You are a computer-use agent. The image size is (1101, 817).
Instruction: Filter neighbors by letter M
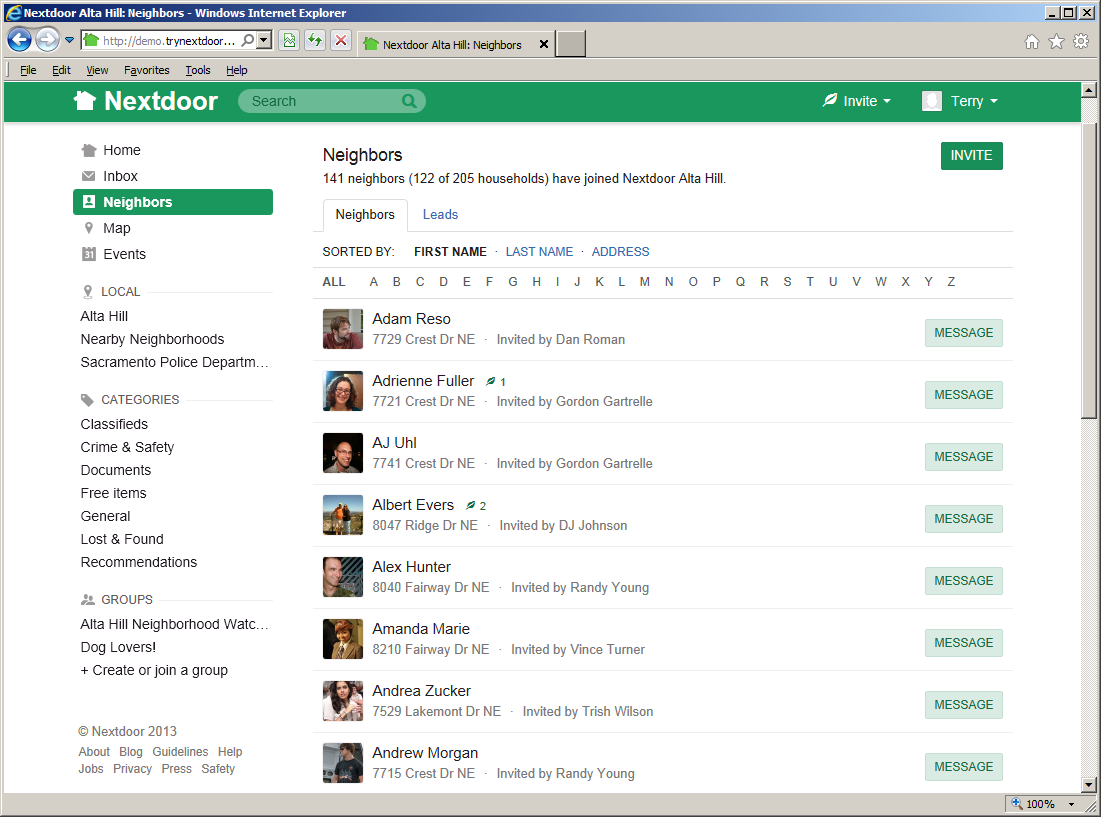pyautogui.click(x=645, y=282)
